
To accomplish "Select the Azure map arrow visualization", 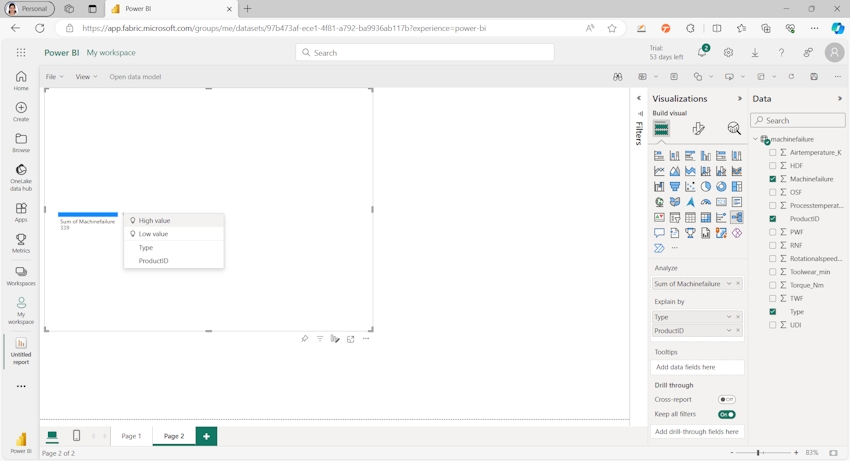I will (x=690, y=202).
